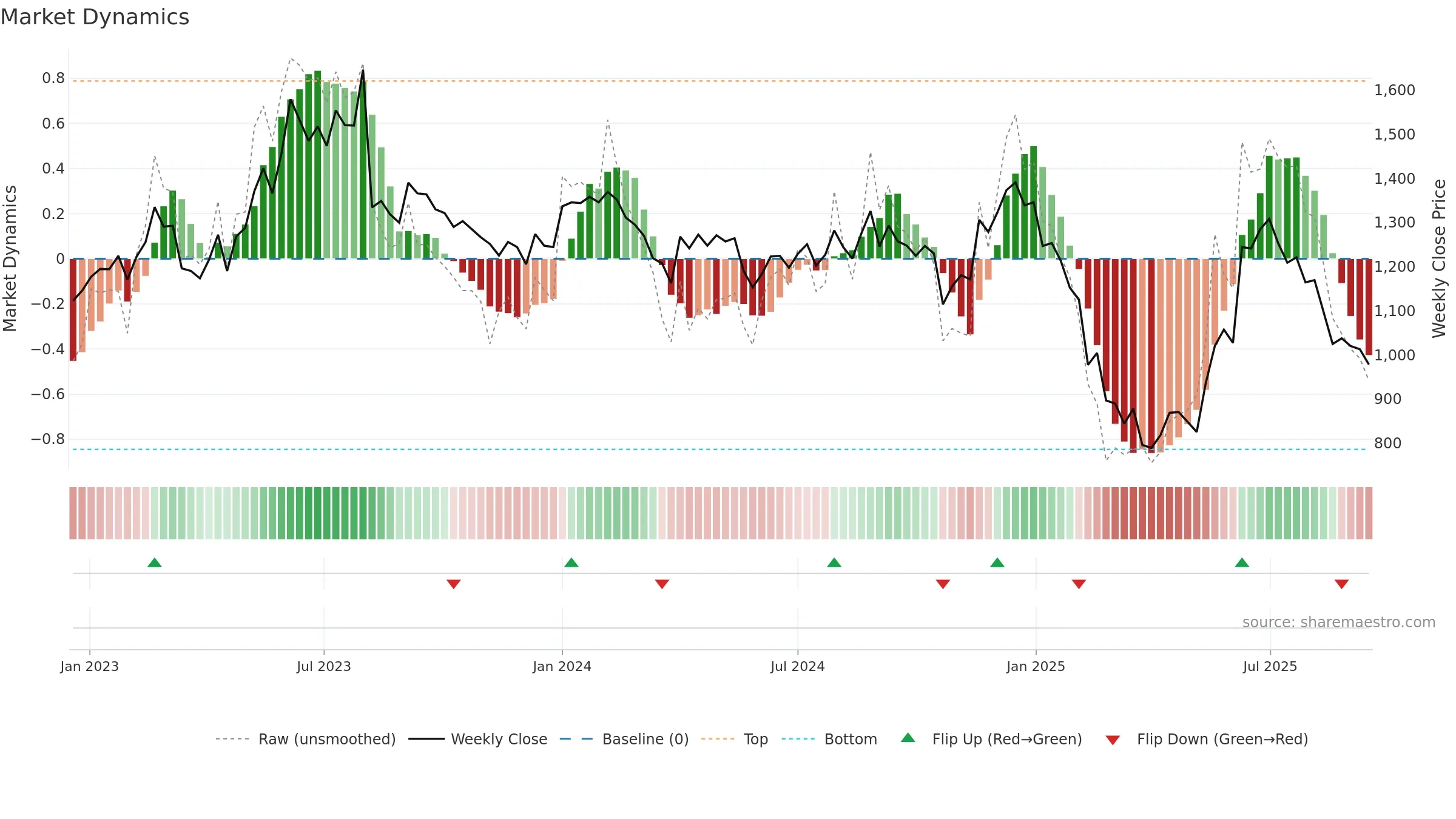Toggle the Baseline (0) legend entry
Screen dimensions: 1456x819
click(x=624, y=739)
